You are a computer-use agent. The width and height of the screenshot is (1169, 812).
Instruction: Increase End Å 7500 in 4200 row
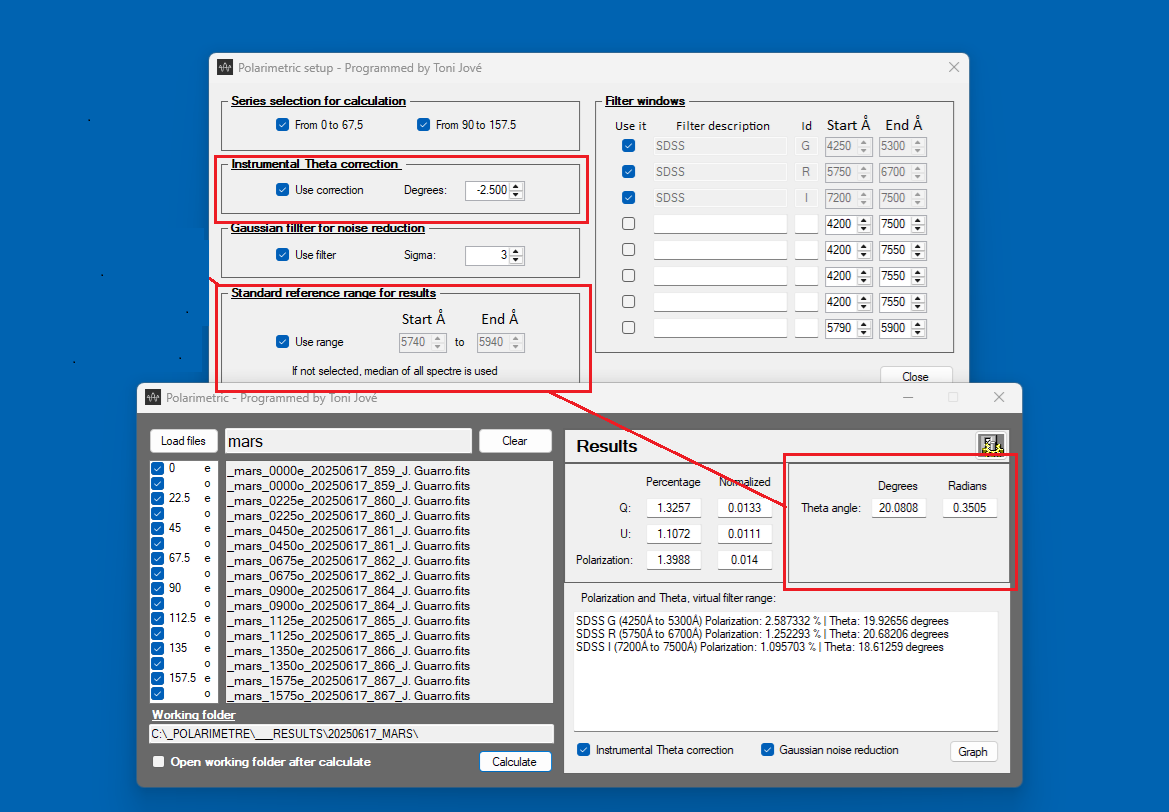[918, 220]
